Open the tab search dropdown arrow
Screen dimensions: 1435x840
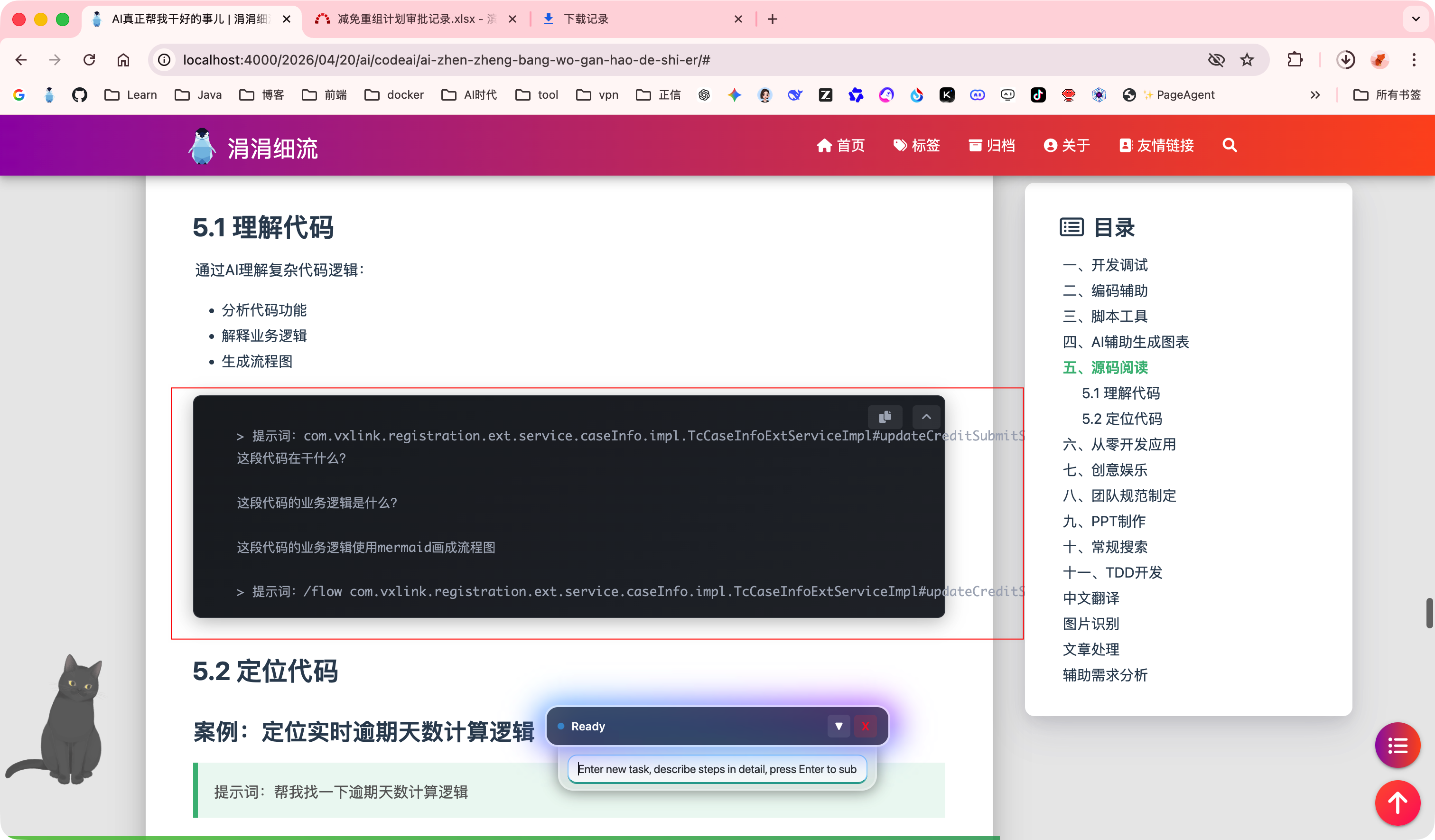[1416, 19]
